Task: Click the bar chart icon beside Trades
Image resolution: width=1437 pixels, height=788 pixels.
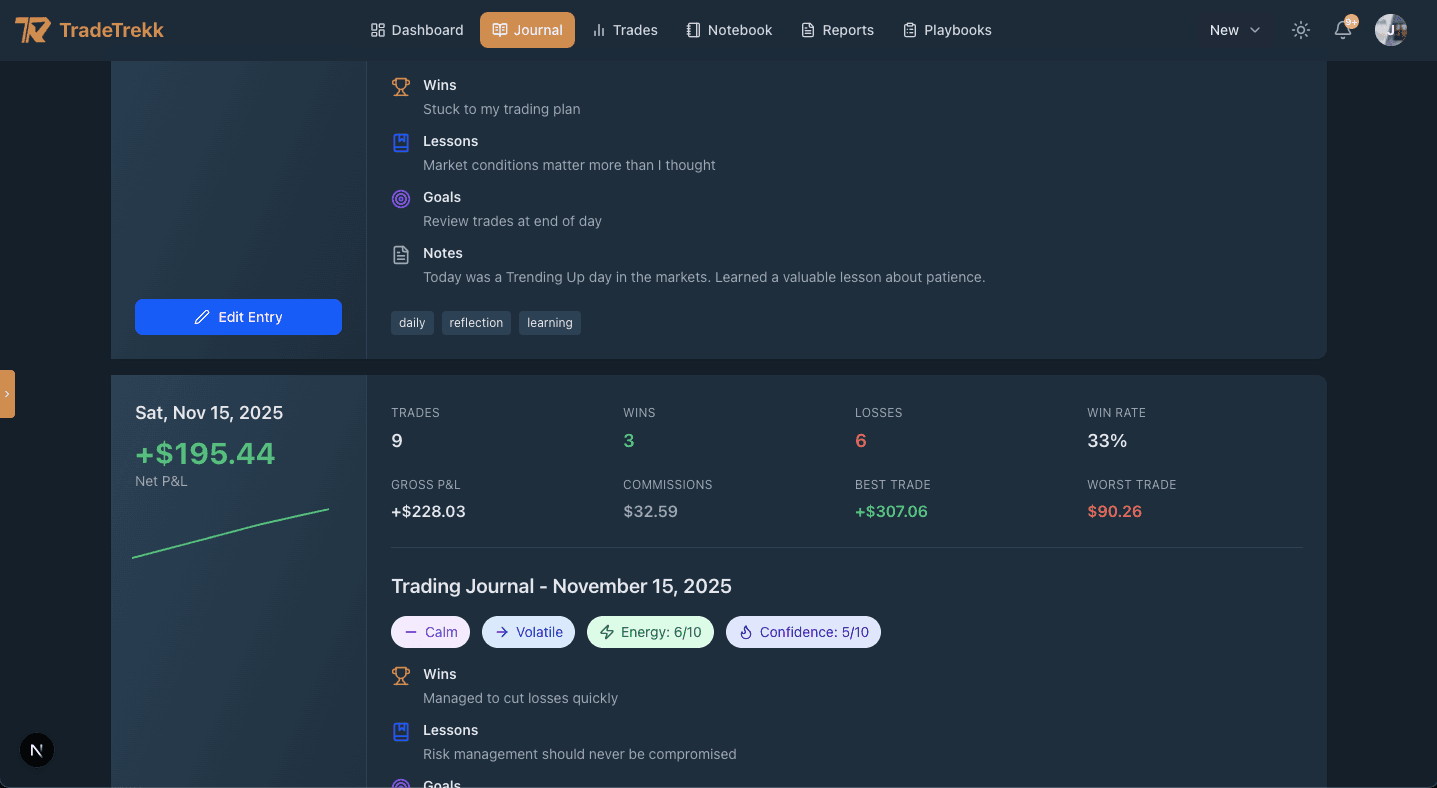Action: (598, 30)
